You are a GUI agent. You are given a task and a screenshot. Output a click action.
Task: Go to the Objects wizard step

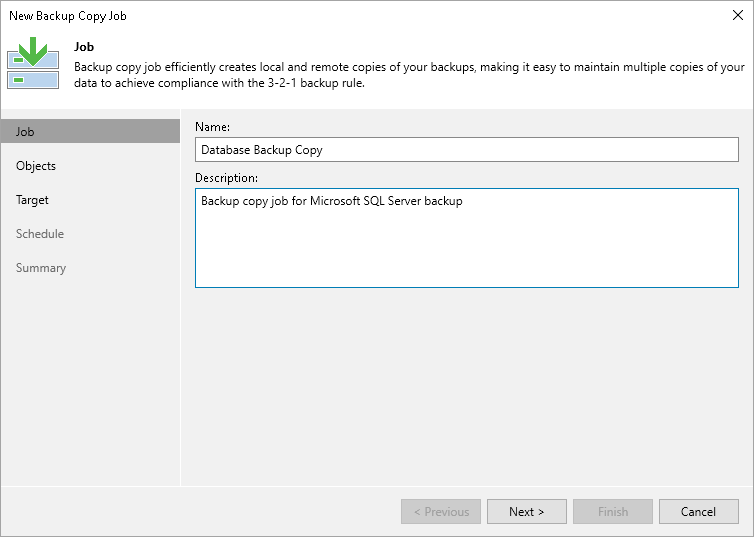pyautogui.click(x=36, y=166)
